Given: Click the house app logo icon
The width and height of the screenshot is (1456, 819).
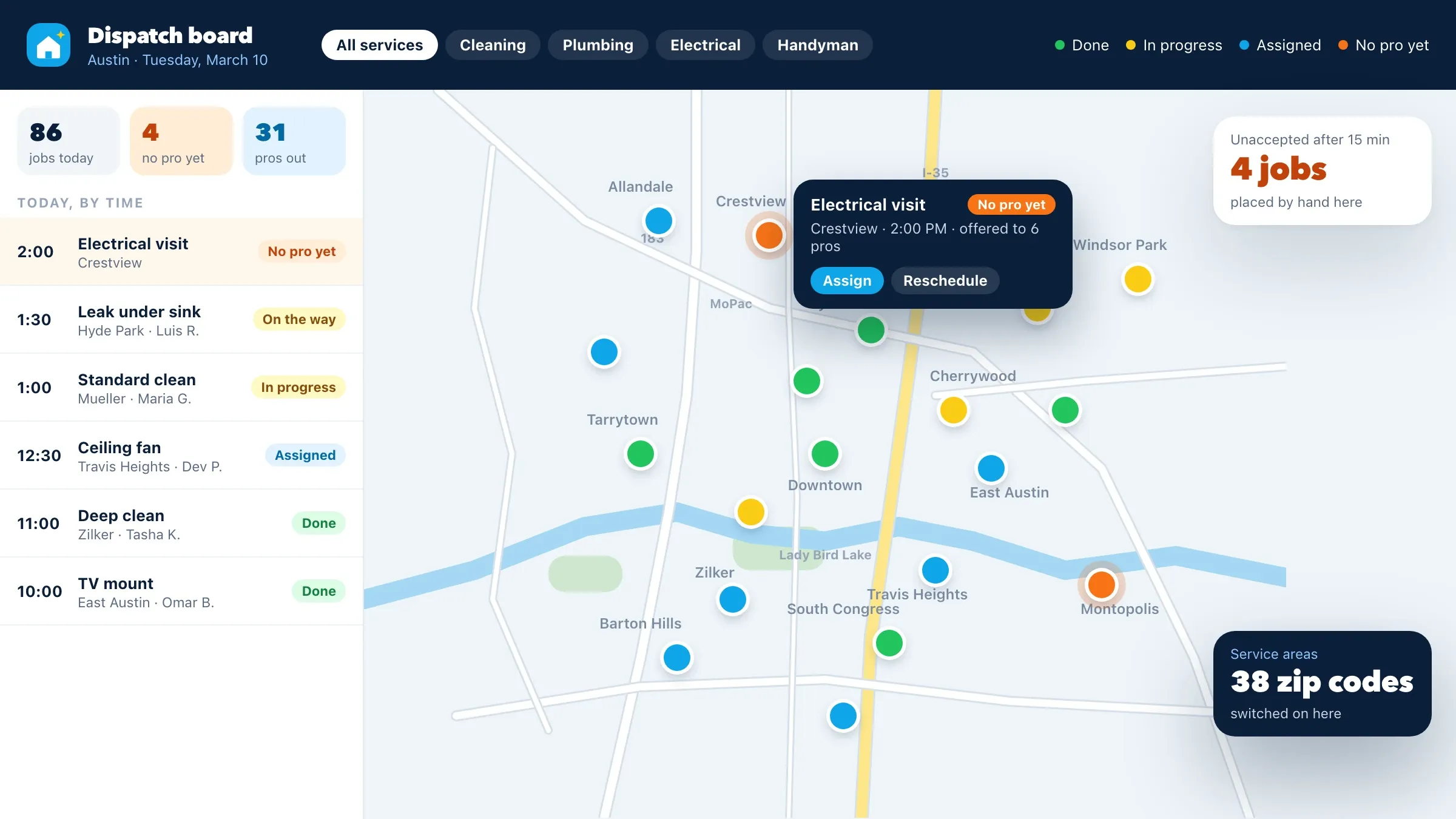Looking at the screenshot, I should [x=49, y=45].
